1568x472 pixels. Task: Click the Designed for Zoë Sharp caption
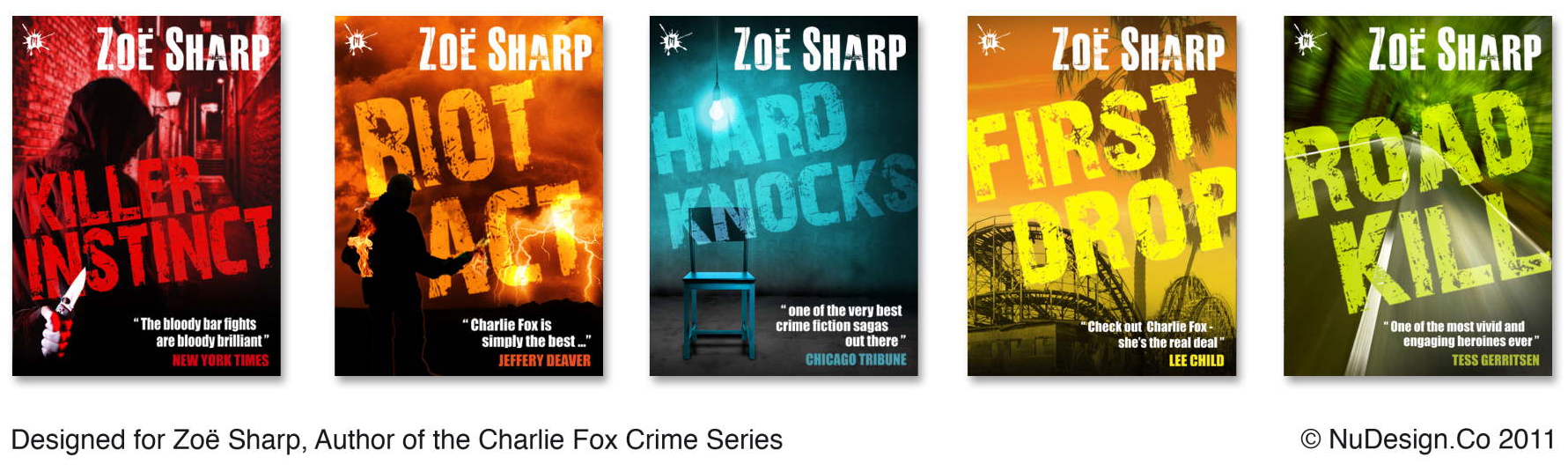pos(396,439)
